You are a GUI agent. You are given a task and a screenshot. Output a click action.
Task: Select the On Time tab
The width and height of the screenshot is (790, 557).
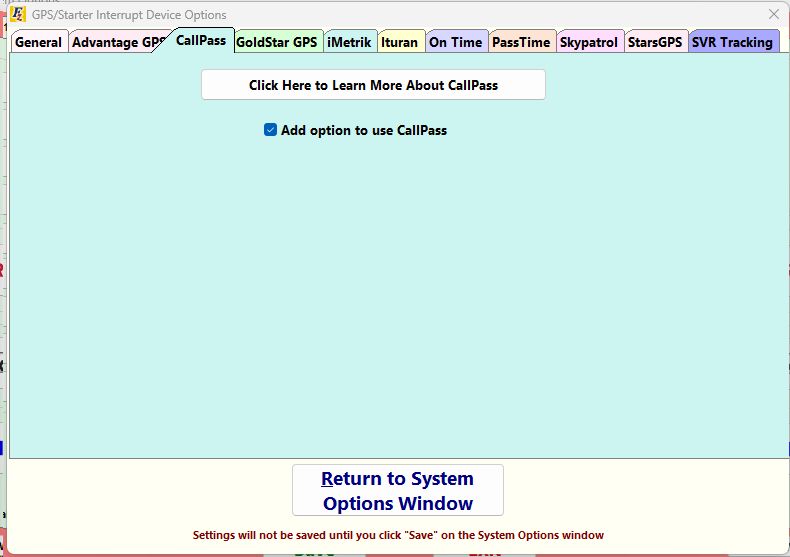click(x=455, y=42)
